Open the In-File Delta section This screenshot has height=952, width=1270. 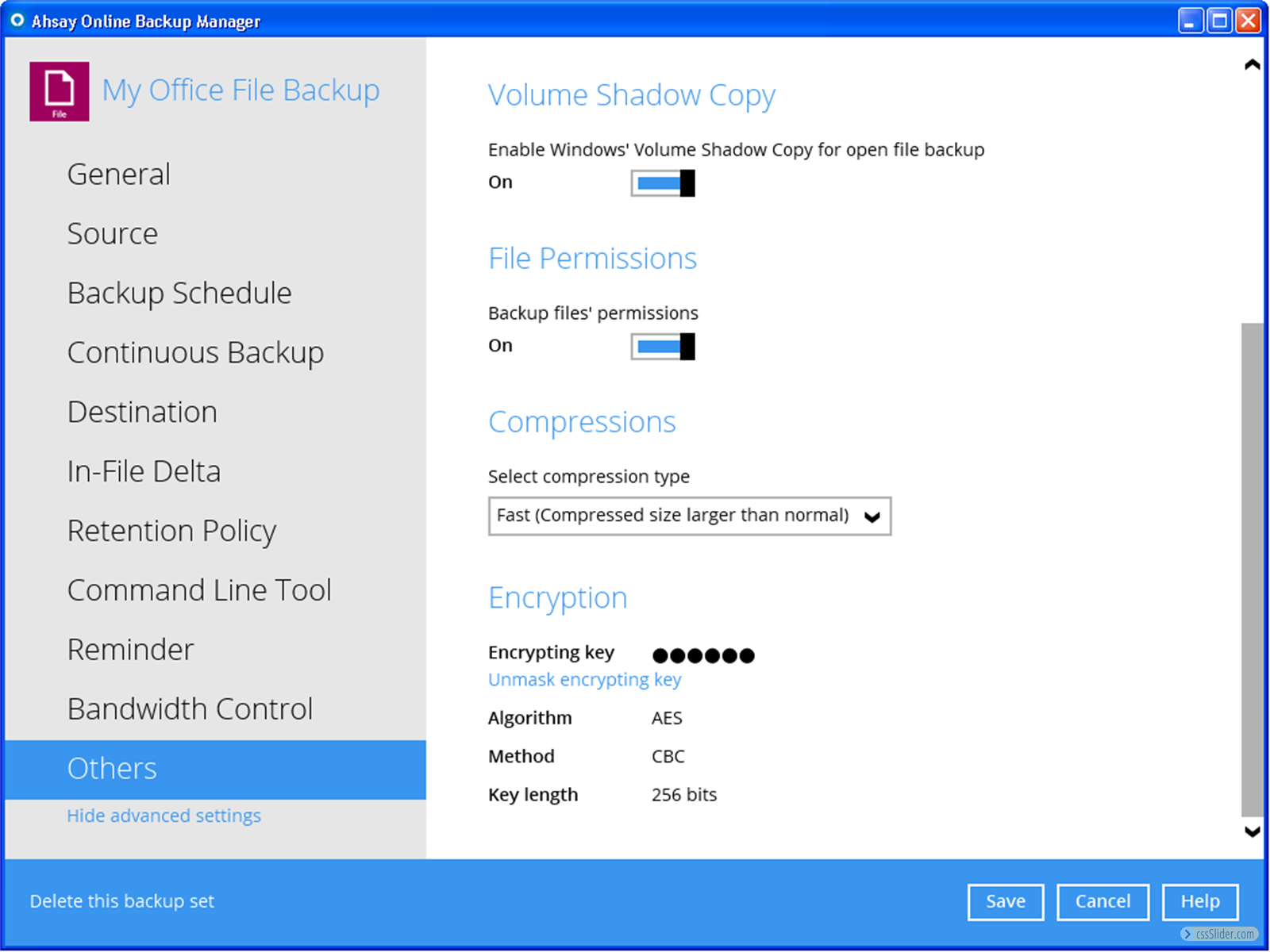click(x=144, y=472)
